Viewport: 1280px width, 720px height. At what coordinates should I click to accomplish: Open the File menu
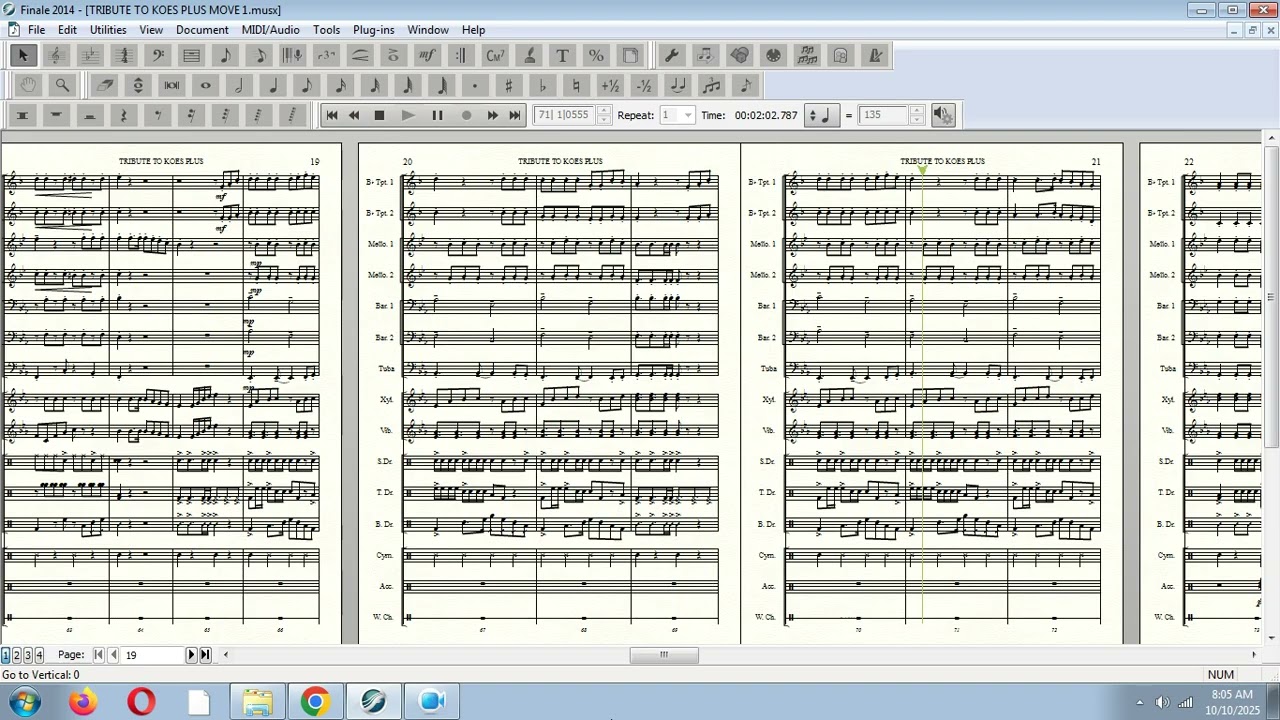(x=36, y=30)
